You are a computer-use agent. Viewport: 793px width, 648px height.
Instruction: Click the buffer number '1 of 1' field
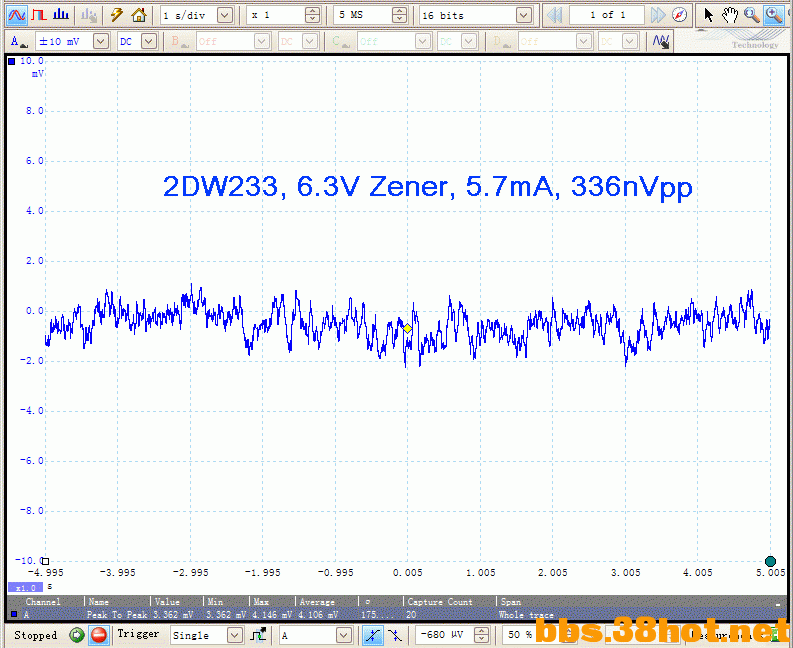pyautogui.click(x=607, y=16)
